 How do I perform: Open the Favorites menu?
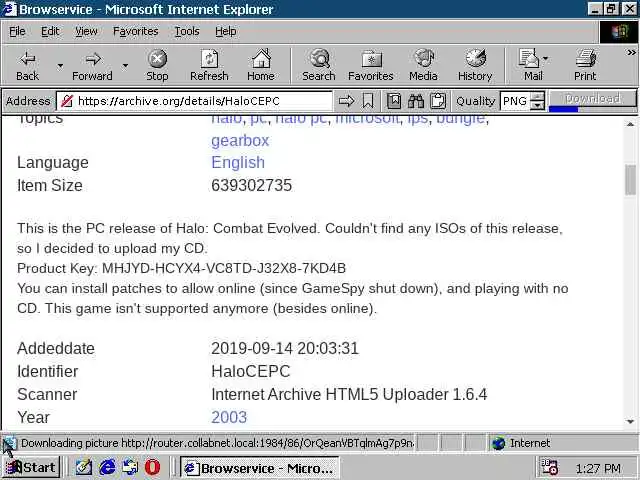point(136,31)
